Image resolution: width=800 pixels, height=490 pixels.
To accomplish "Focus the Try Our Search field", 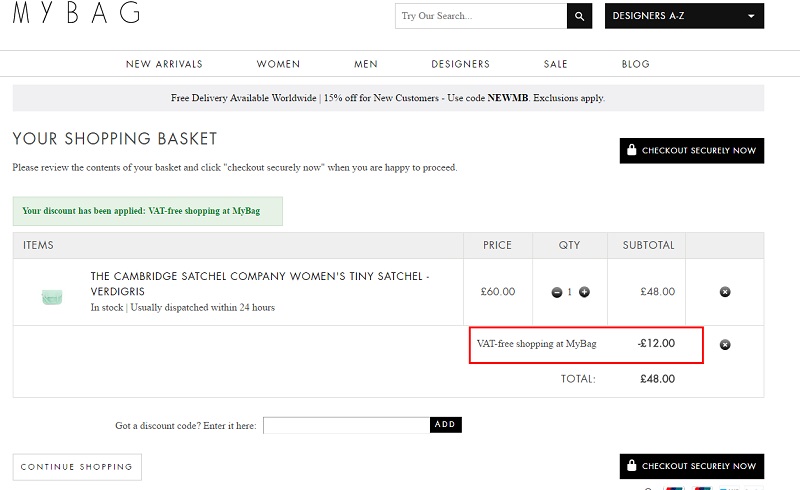I will [x=481, y=16].
